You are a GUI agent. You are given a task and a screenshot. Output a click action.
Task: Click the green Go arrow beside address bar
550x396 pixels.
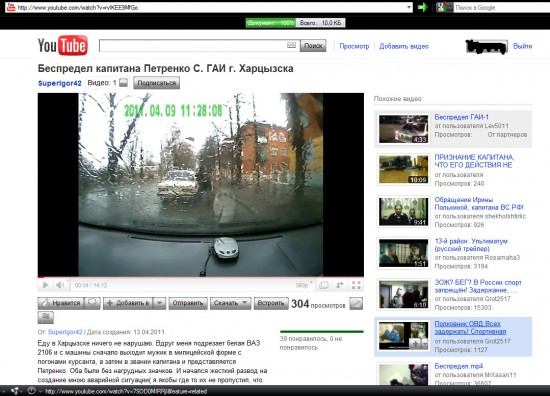tap(423, 7)
